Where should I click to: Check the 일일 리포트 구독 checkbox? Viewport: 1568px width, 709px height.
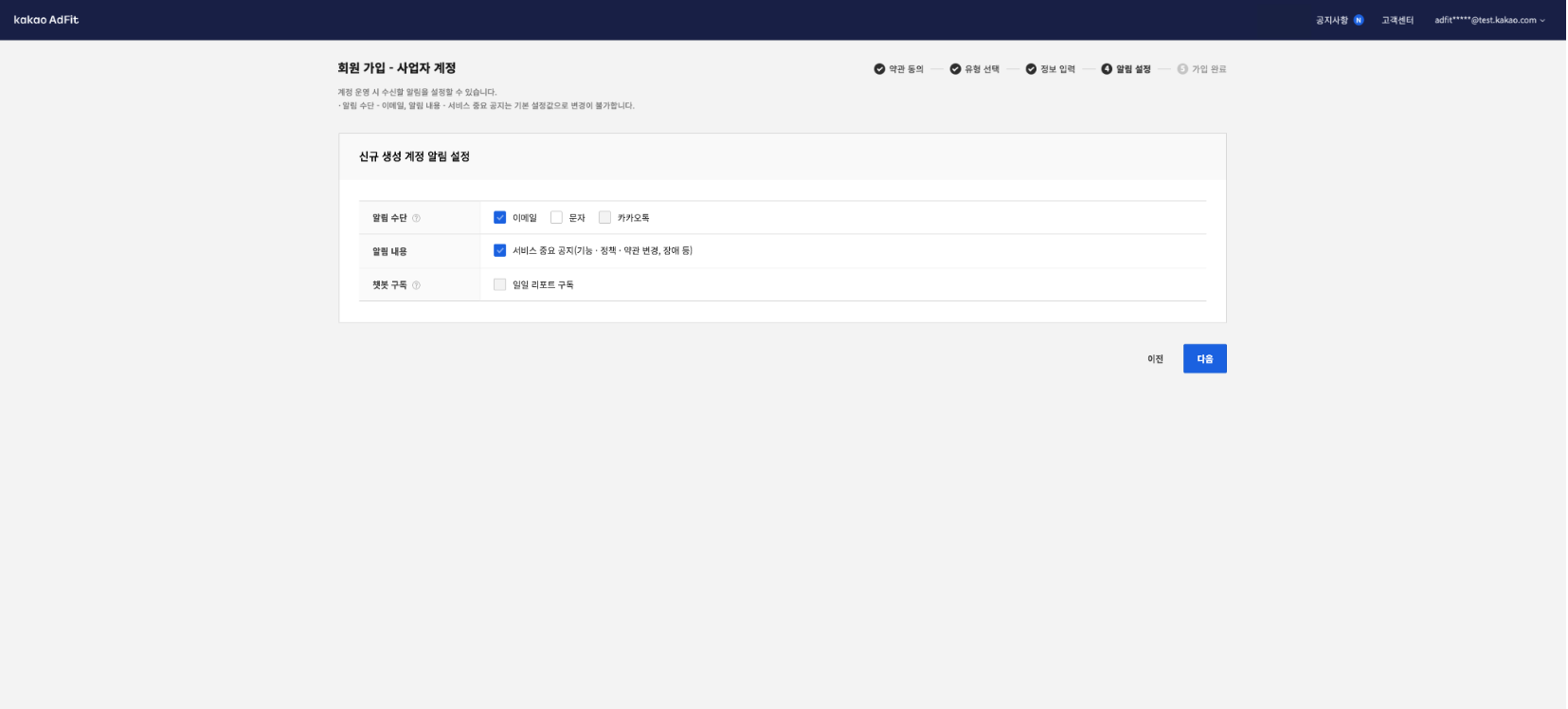tap(500, 285)
